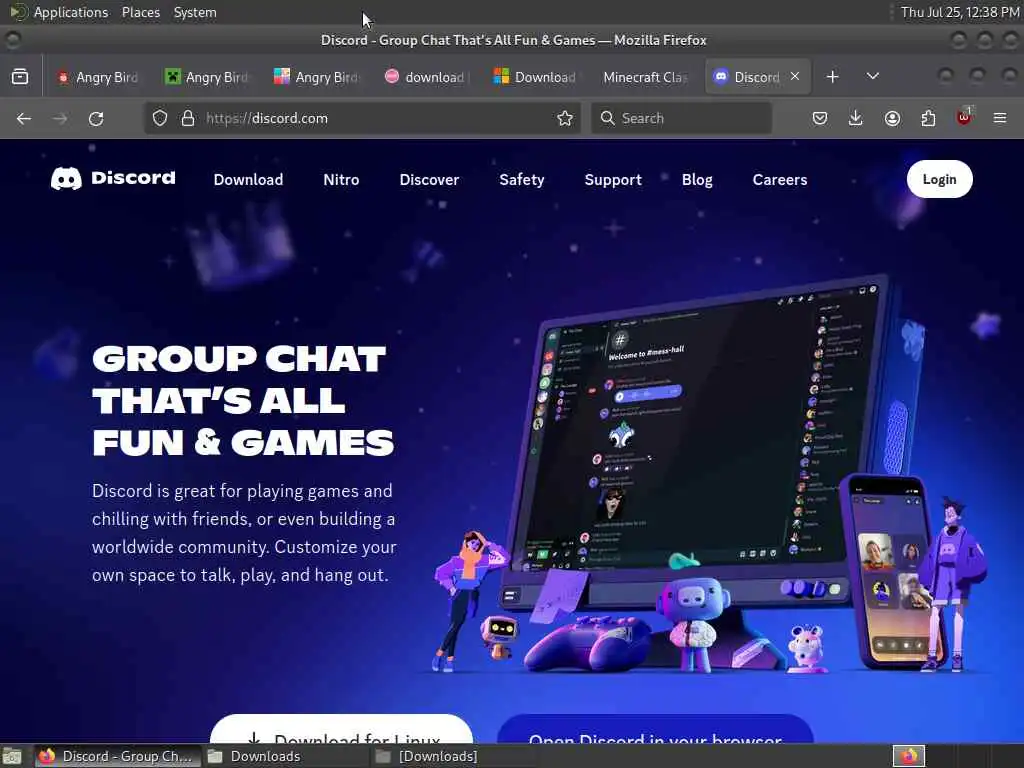Show site security info via padlock icon
1024x768 pixels.
point(188,118)
